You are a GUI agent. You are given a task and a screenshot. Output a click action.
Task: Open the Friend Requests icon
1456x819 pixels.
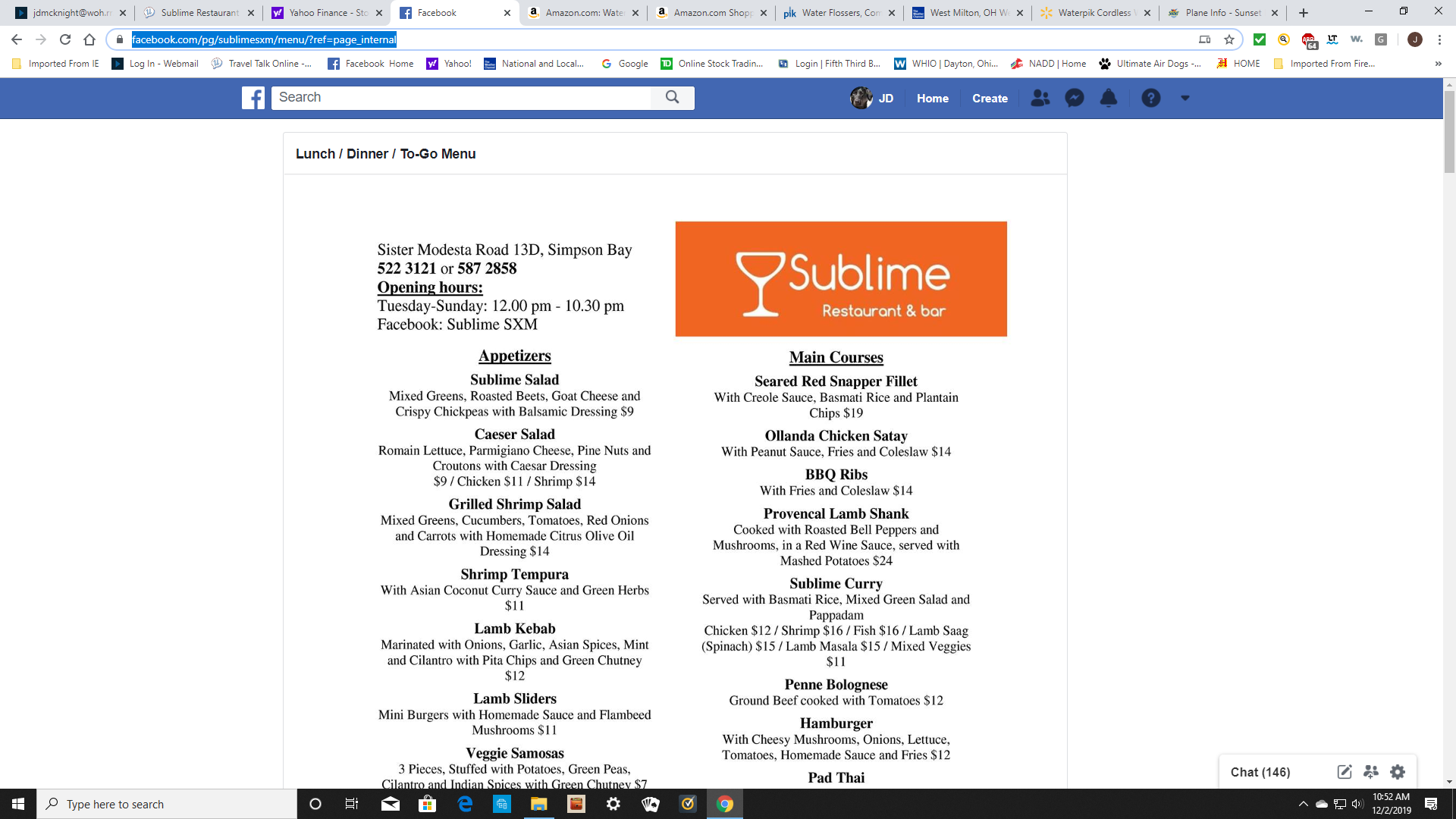pos(1040,98)
